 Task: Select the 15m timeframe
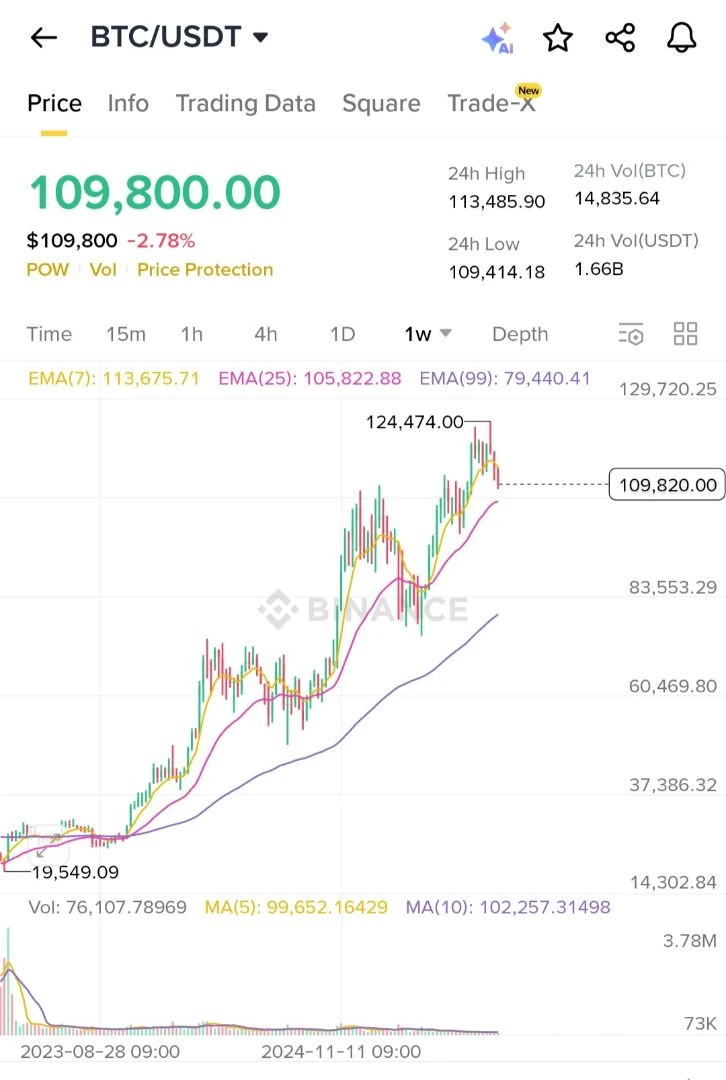click(x=126, y=334)
